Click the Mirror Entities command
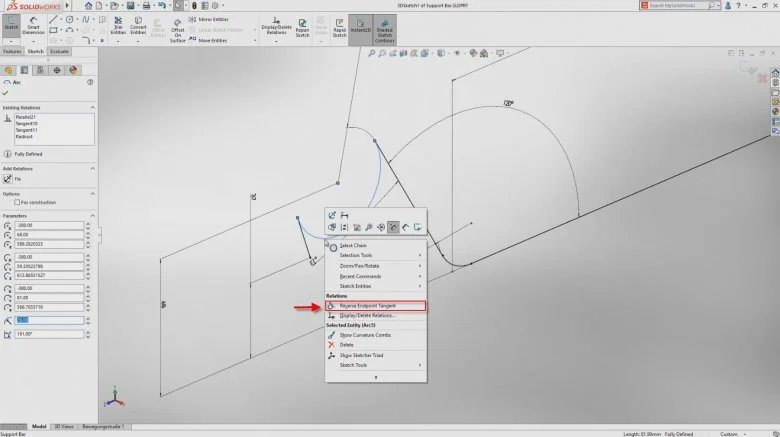Screen dimensions: 780x437 208,19
